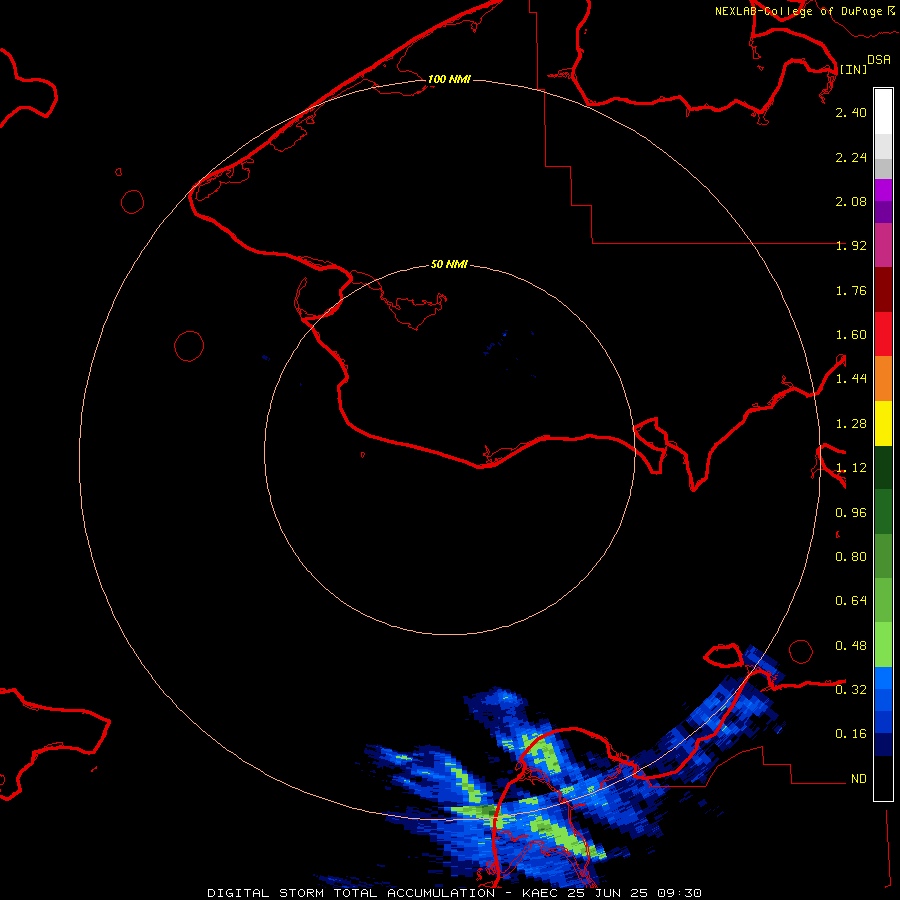Select the blue 0.32 legend swatch
Image resolution: width=900 pixels, height=900 pixels.
tap(883, 678)
